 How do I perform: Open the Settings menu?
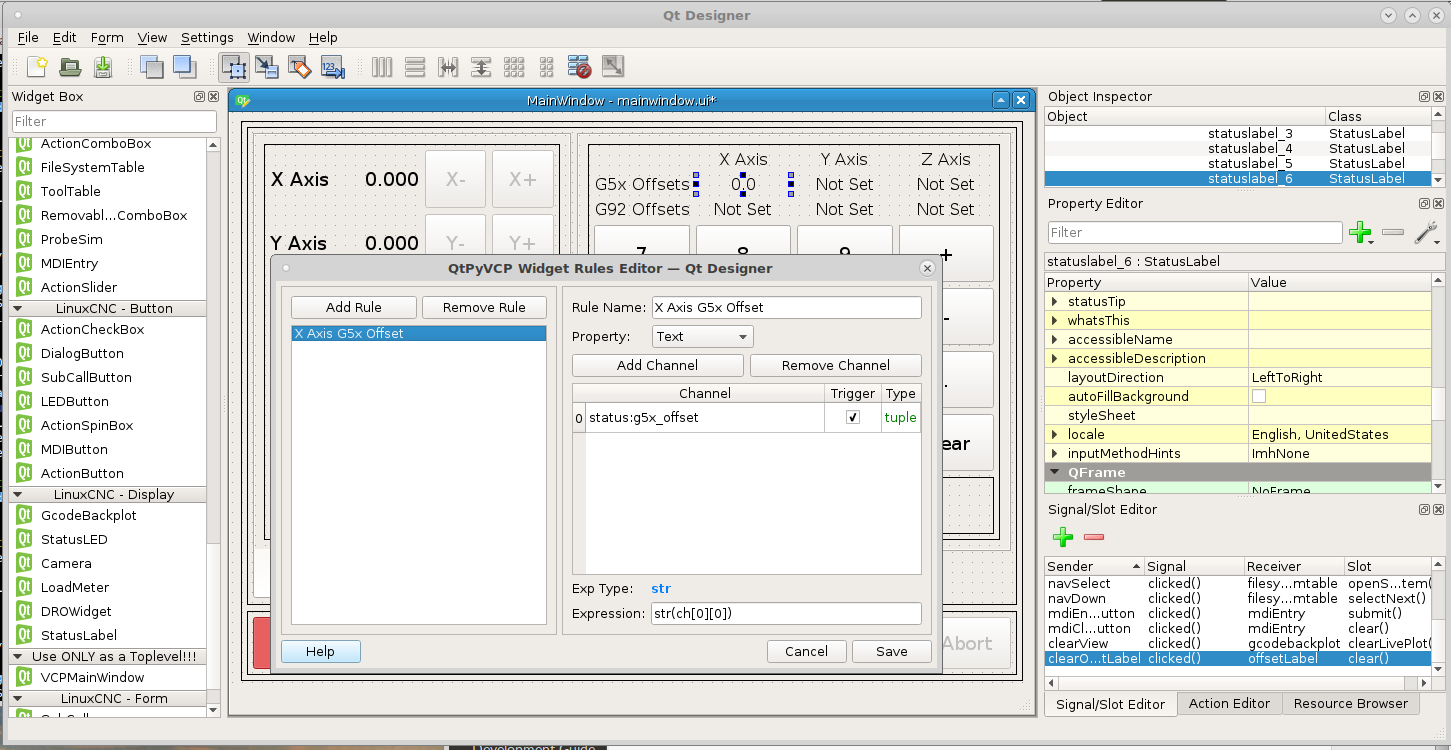tap(207, 38)
